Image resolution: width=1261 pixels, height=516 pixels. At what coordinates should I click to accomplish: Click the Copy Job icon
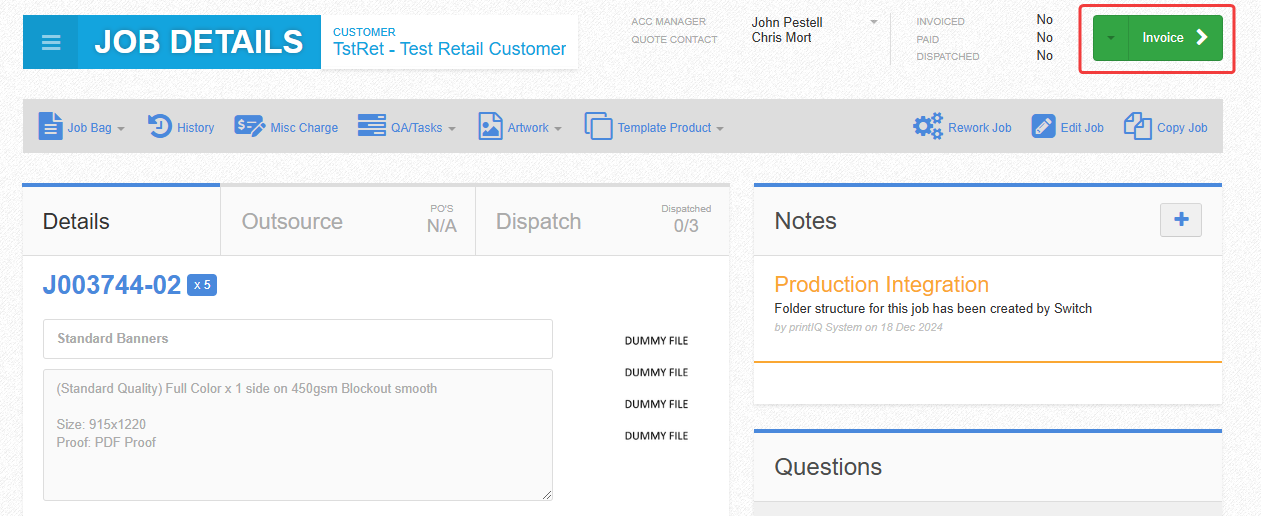pos(1137,127)
